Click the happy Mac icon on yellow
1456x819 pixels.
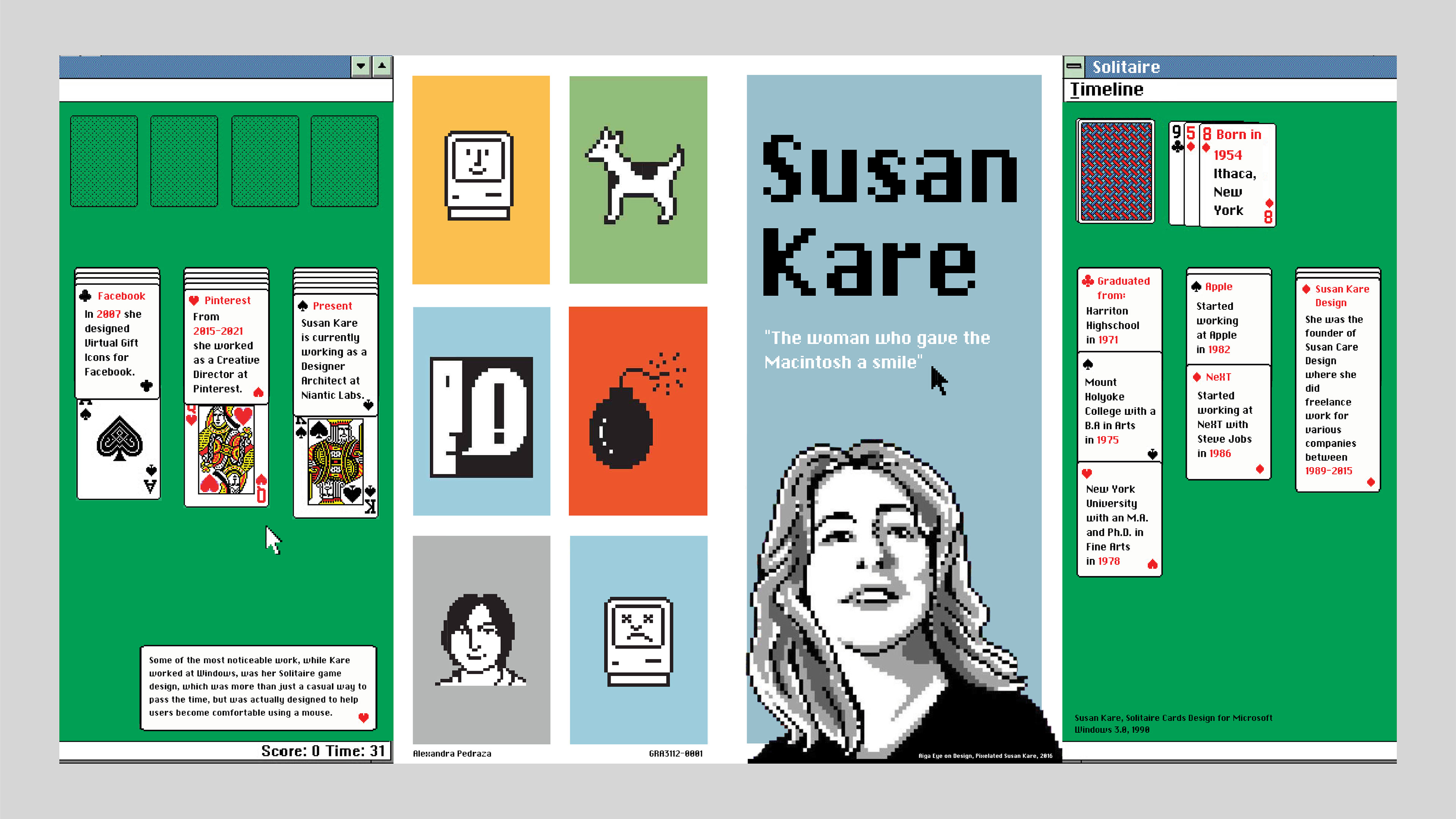click(x=479, y=175)
